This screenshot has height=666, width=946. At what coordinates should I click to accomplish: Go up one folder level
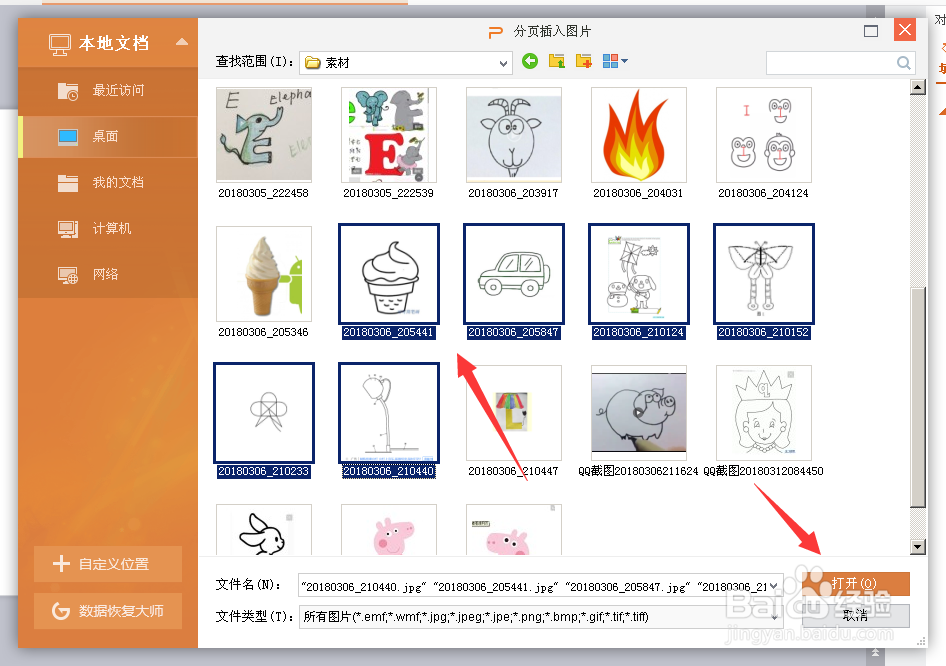557,61
